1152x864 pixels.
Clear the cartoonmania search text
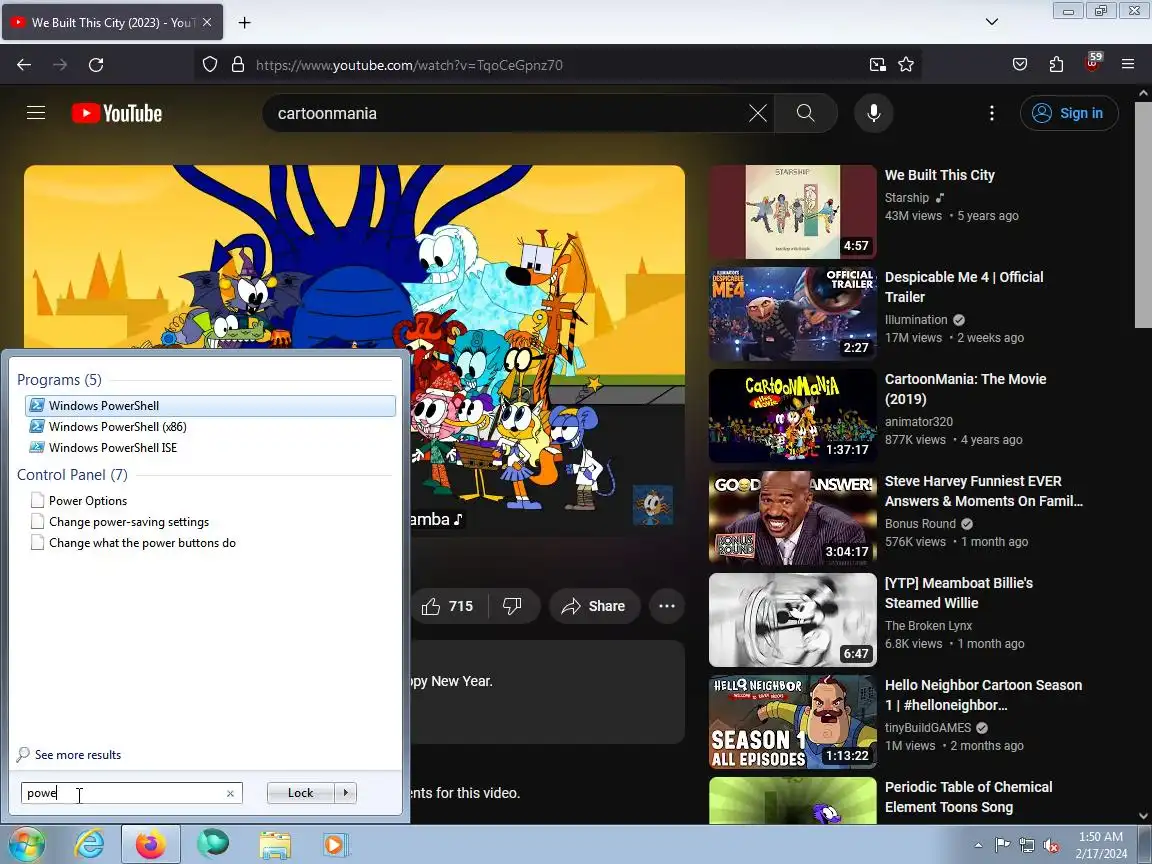[x=757, y=113]
